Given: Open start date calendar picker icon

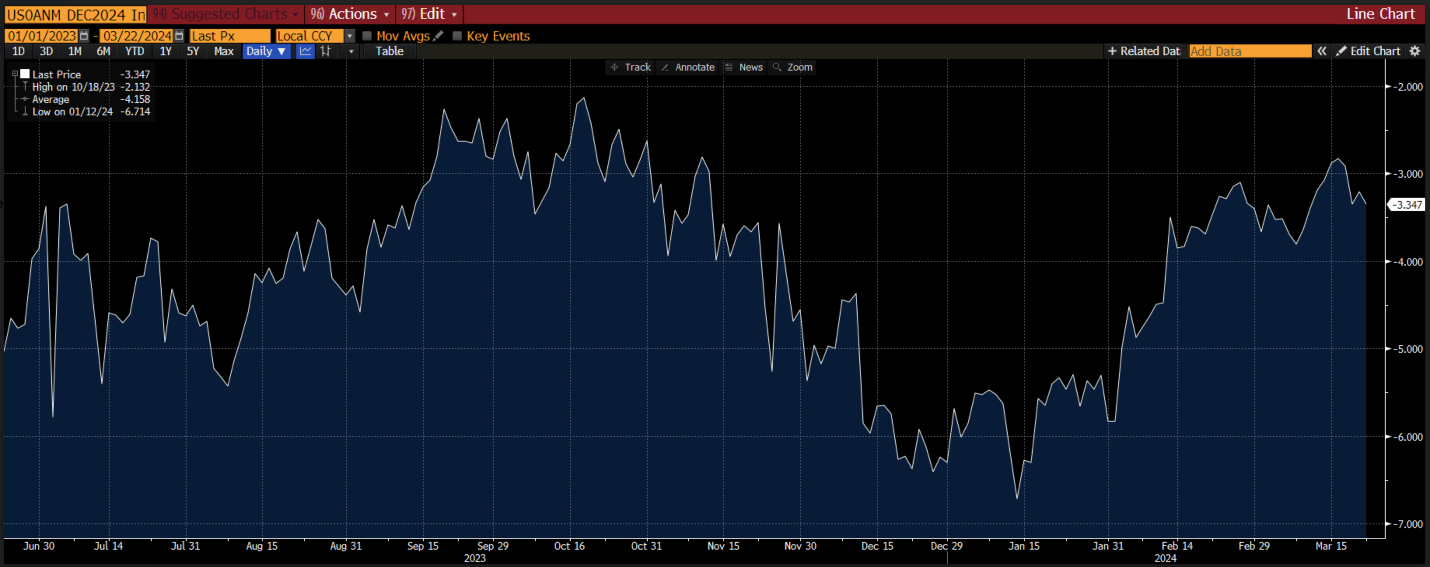Looking at the screenshot, I should (84, 36).
